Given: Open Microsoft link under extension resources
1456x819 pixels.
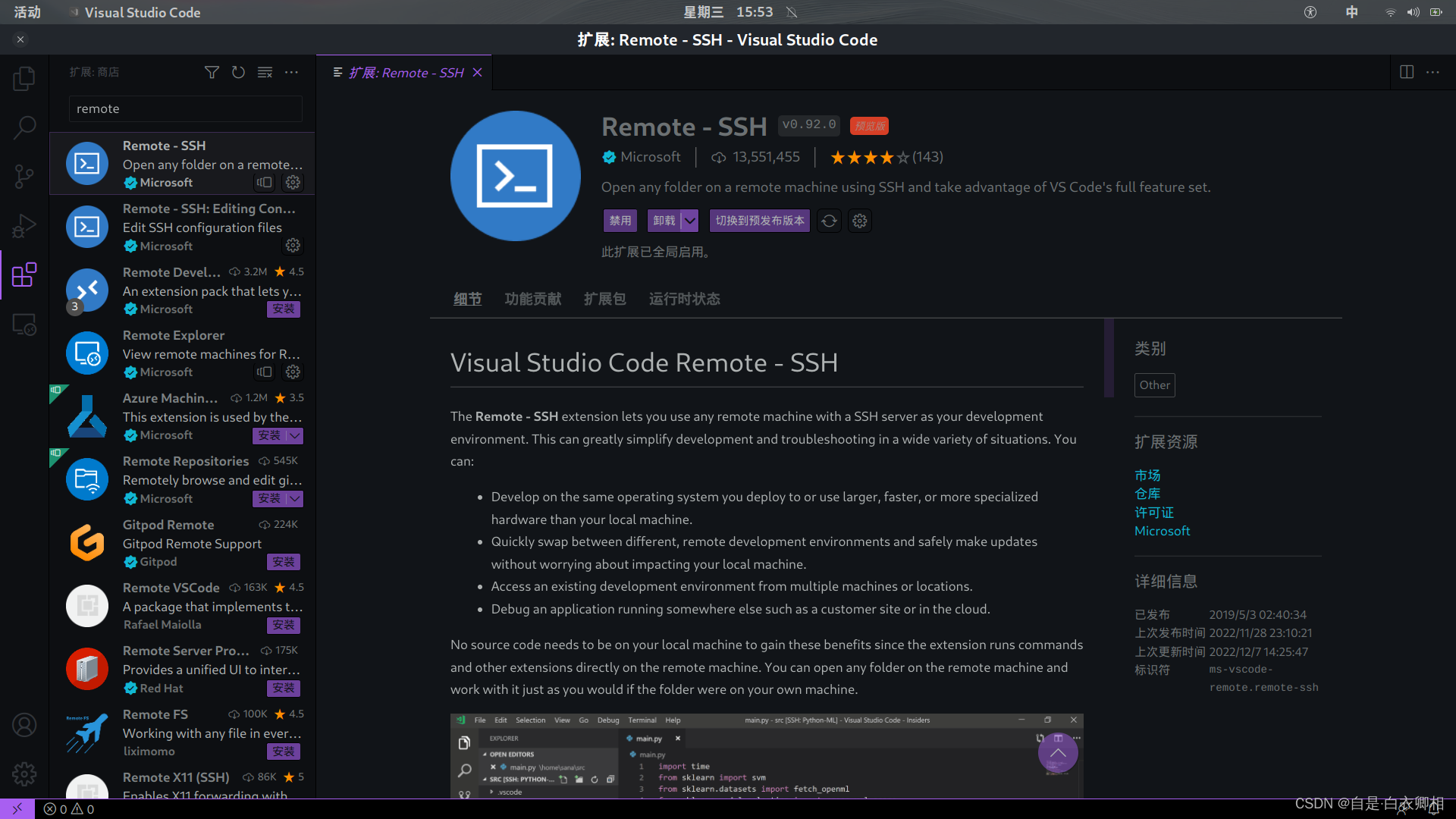Looking at the screenshot, I should click(1162, 531).
